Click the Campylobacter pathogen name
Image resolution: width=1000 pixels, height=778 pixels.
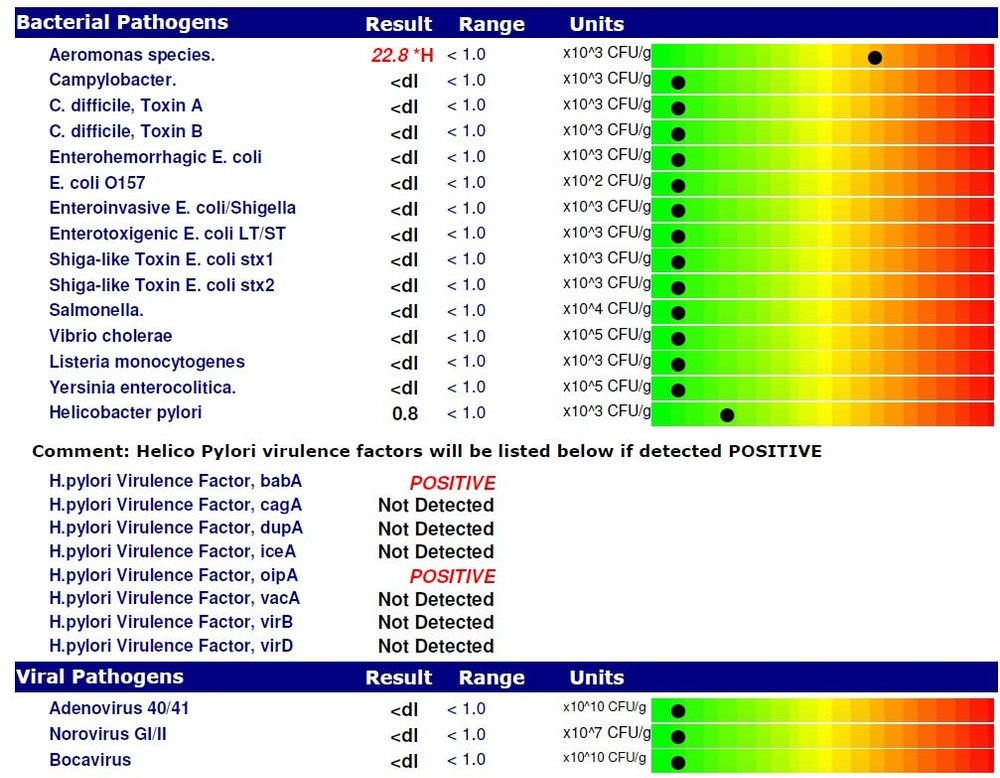click(x=113, y=80)
